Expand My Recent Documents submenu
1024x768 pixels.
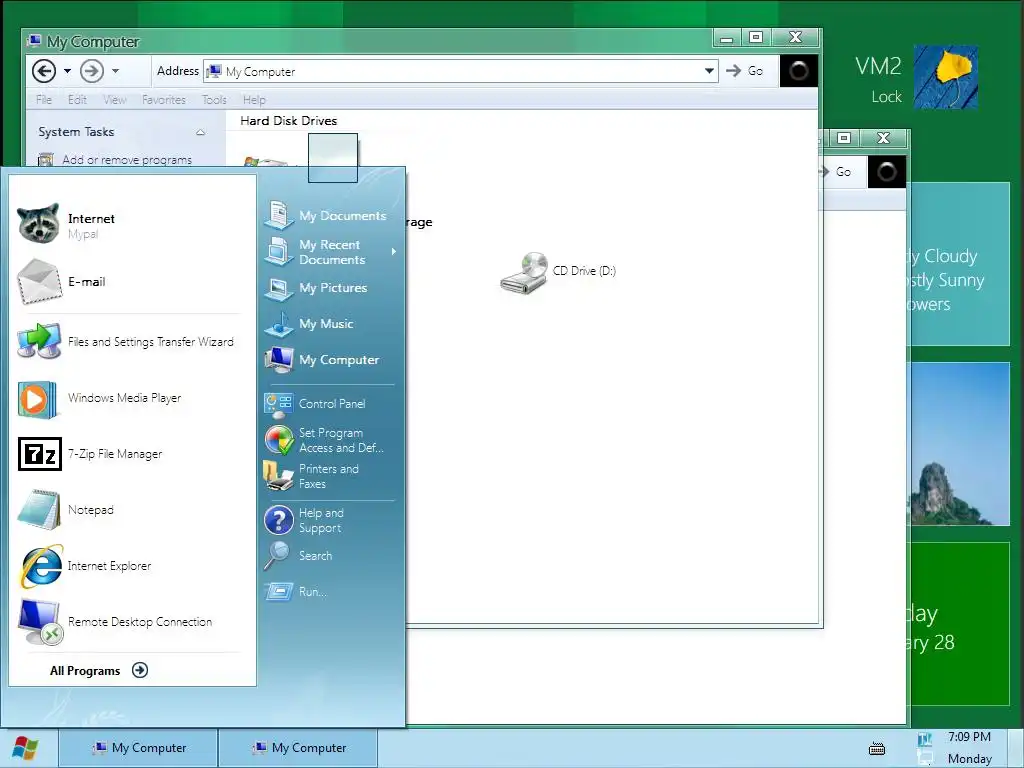pyautogui.click(x=394, y=251)
